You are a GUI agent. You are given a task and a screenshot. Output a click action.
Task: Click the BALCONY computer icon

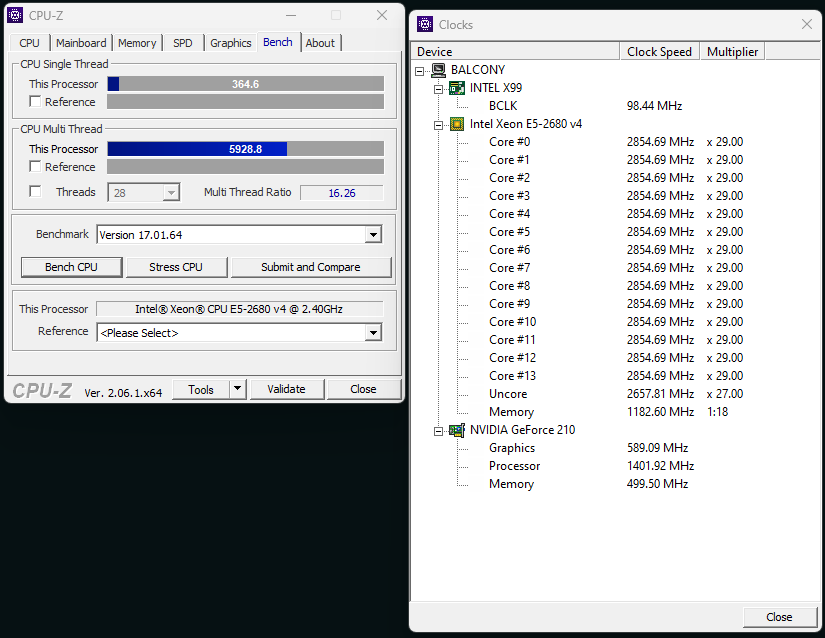pyautogui.click(x=437, y=69)
